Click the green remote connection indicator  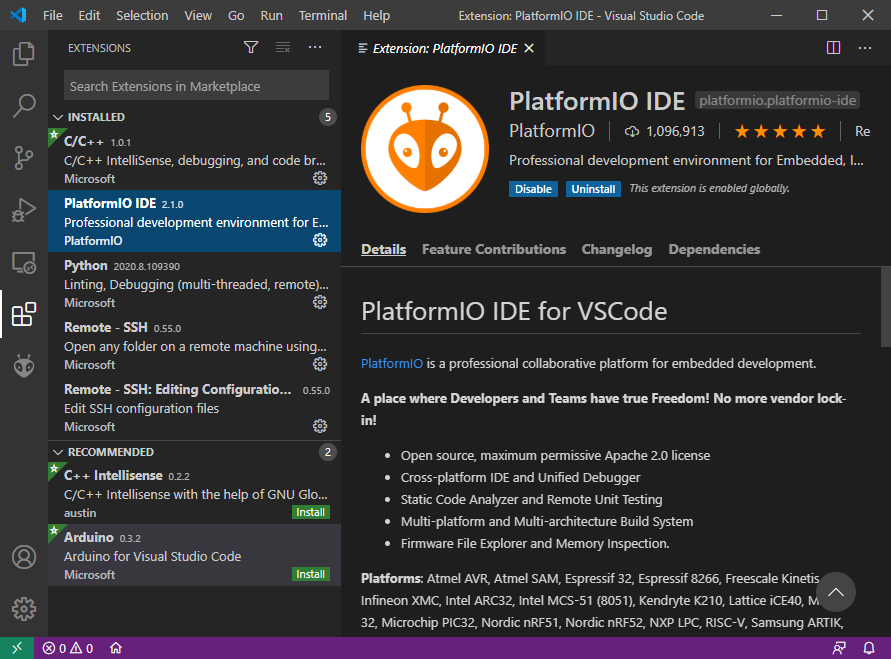(x=15, y=648)
